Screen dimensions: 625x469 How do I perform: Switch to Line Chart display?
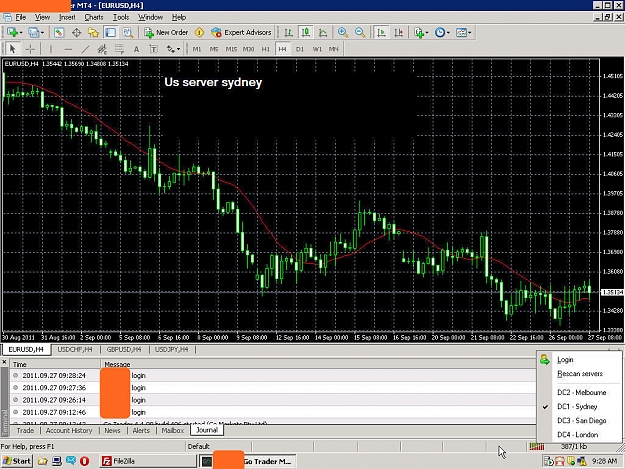[x=323, y=33]
